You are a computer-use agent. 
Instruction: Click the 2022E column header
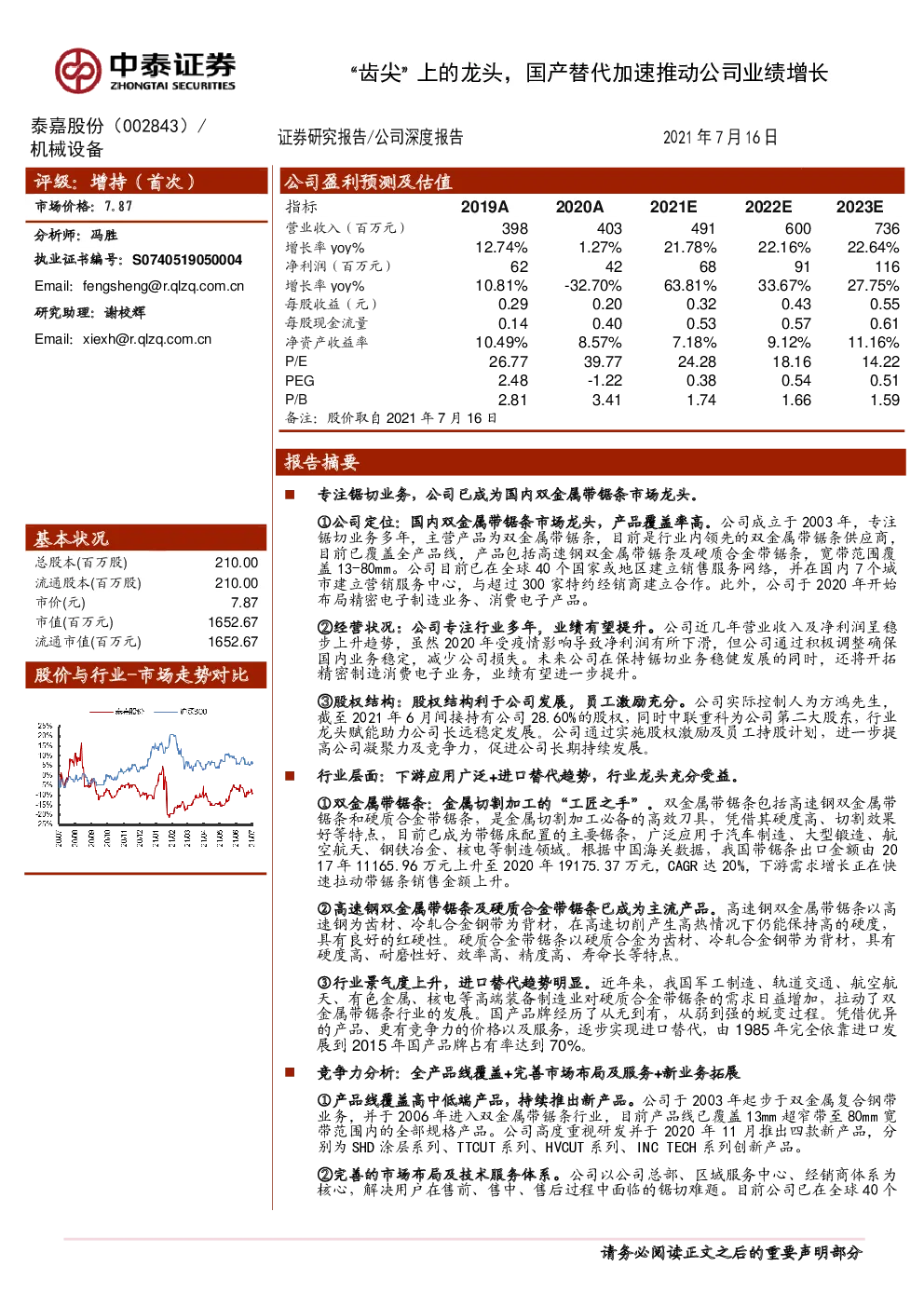[x=768, y=207]
